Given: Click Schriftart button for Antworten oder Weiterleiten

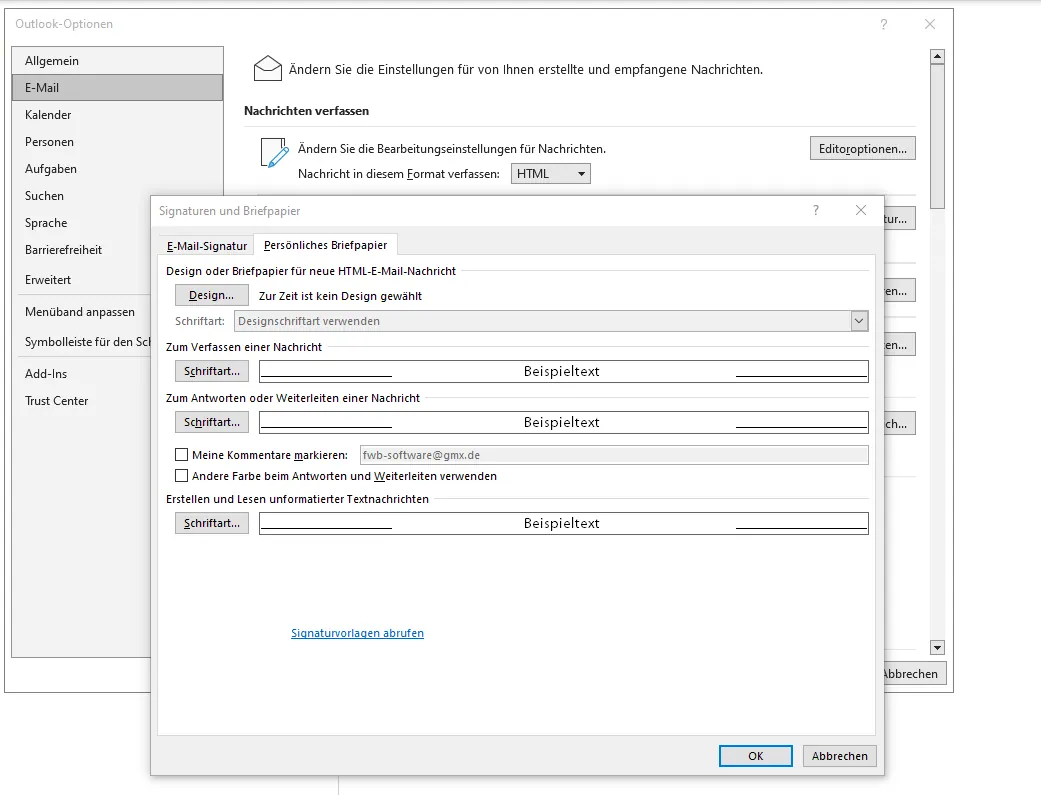Looking at the screenshot, I should (212, 422).
